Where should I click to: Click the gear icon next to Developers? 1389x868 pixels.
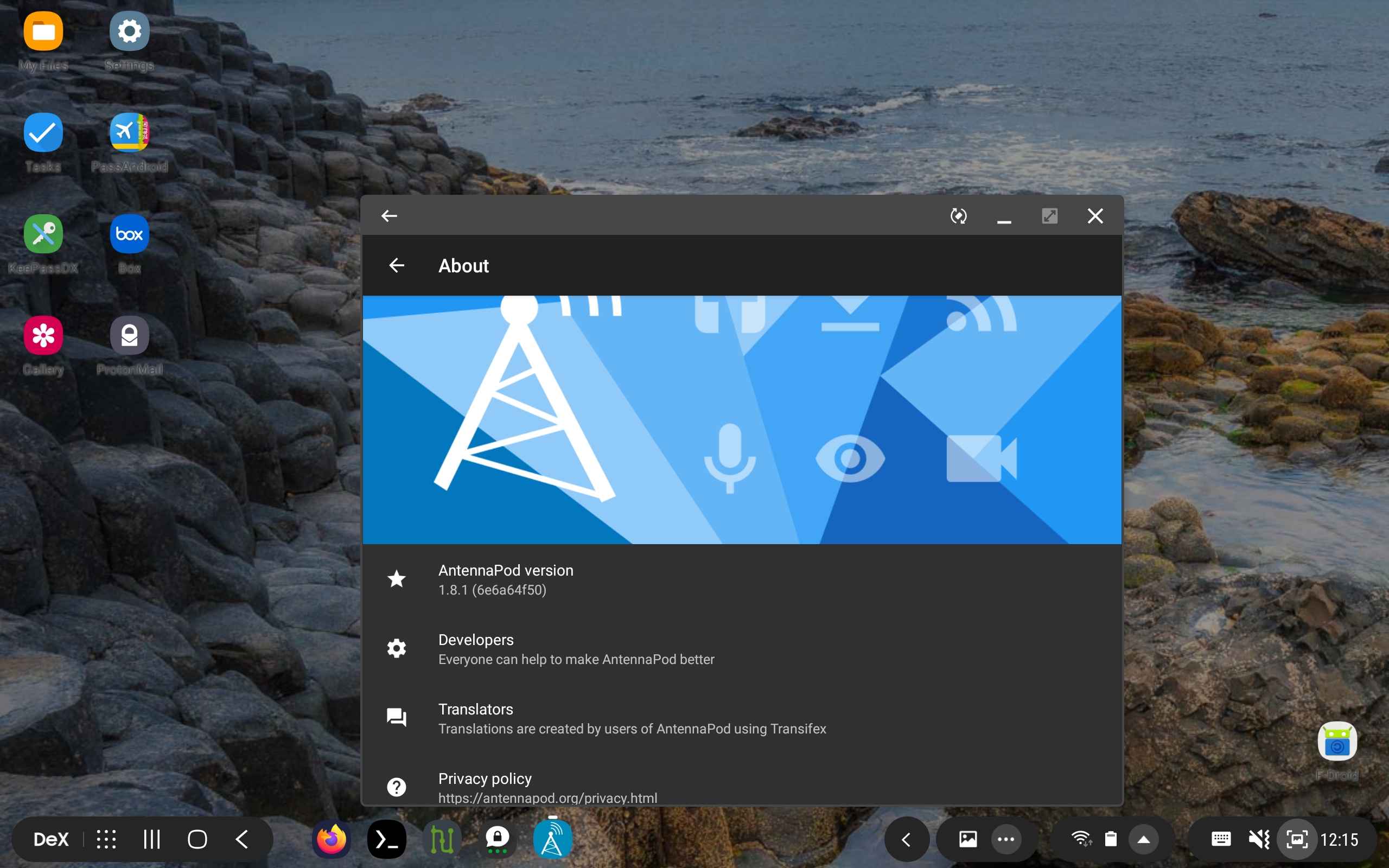coord(397,648)
